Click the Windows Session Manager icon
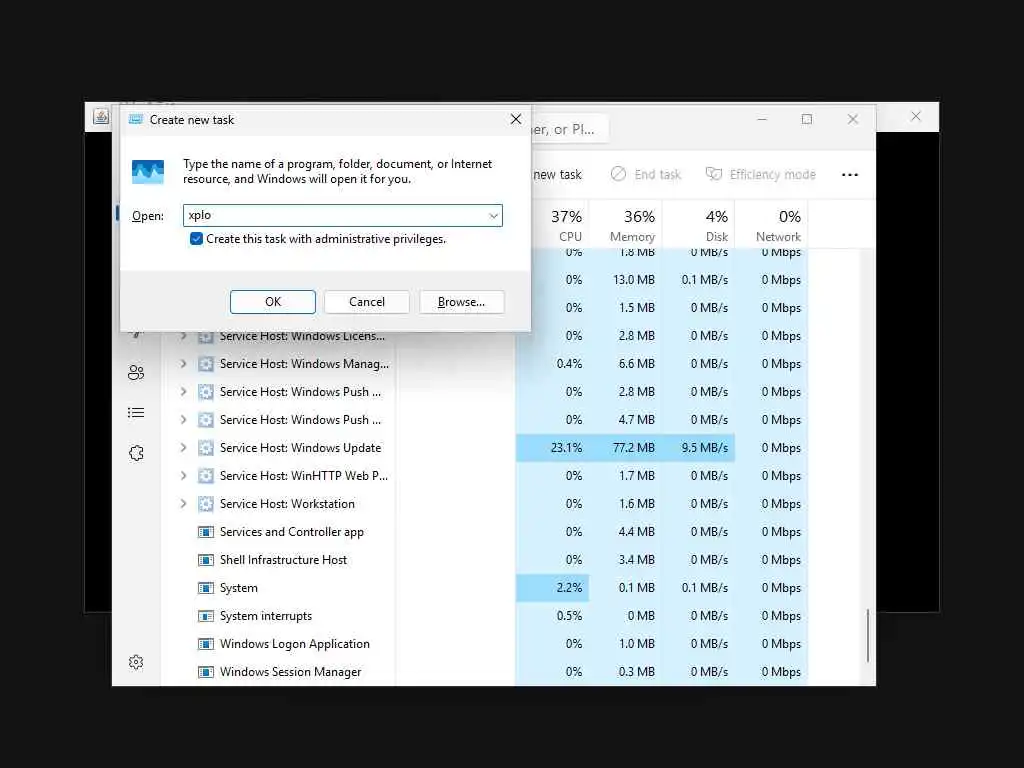The width and height of the screenshot is (1024, 768). (x=206, y=672)
